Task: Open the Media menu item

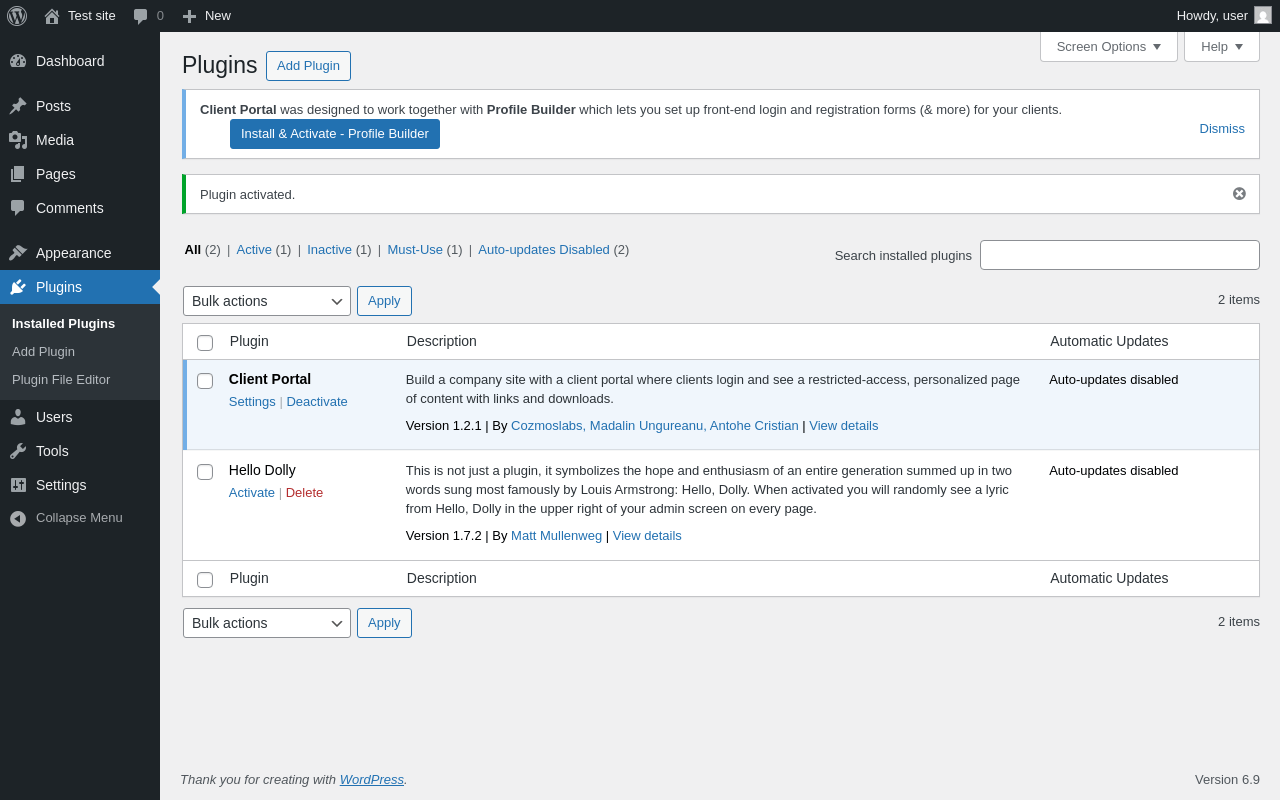Action: (80, 140)
